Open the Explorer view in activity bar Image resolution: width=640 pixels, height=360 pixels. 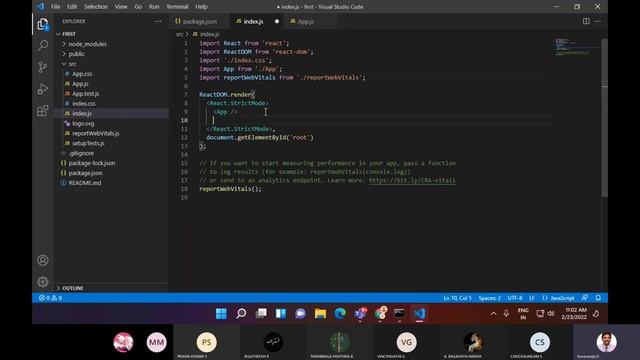point(42,24)
